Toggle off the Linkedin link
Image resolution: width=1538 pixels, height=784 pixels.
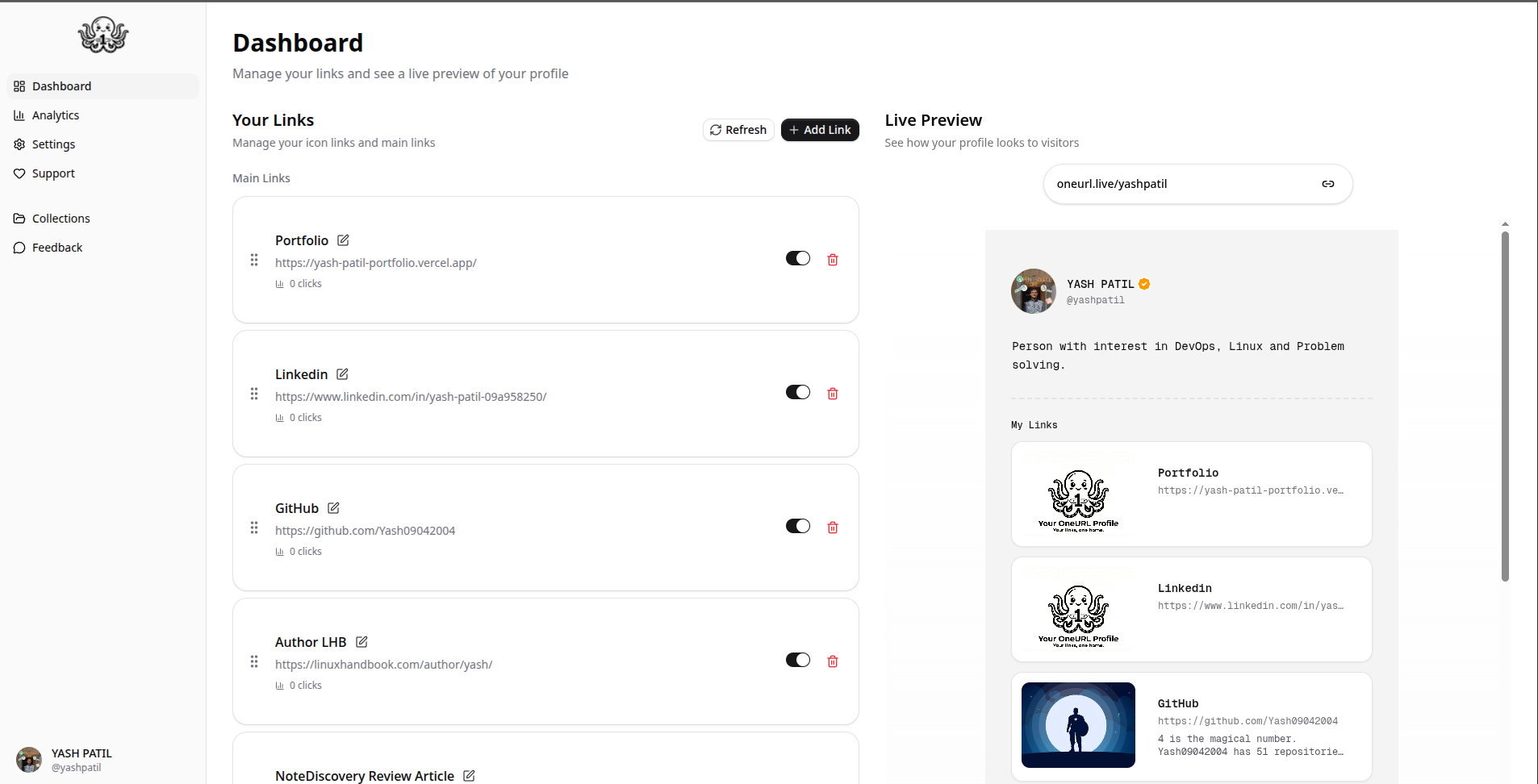click(797, 392)
